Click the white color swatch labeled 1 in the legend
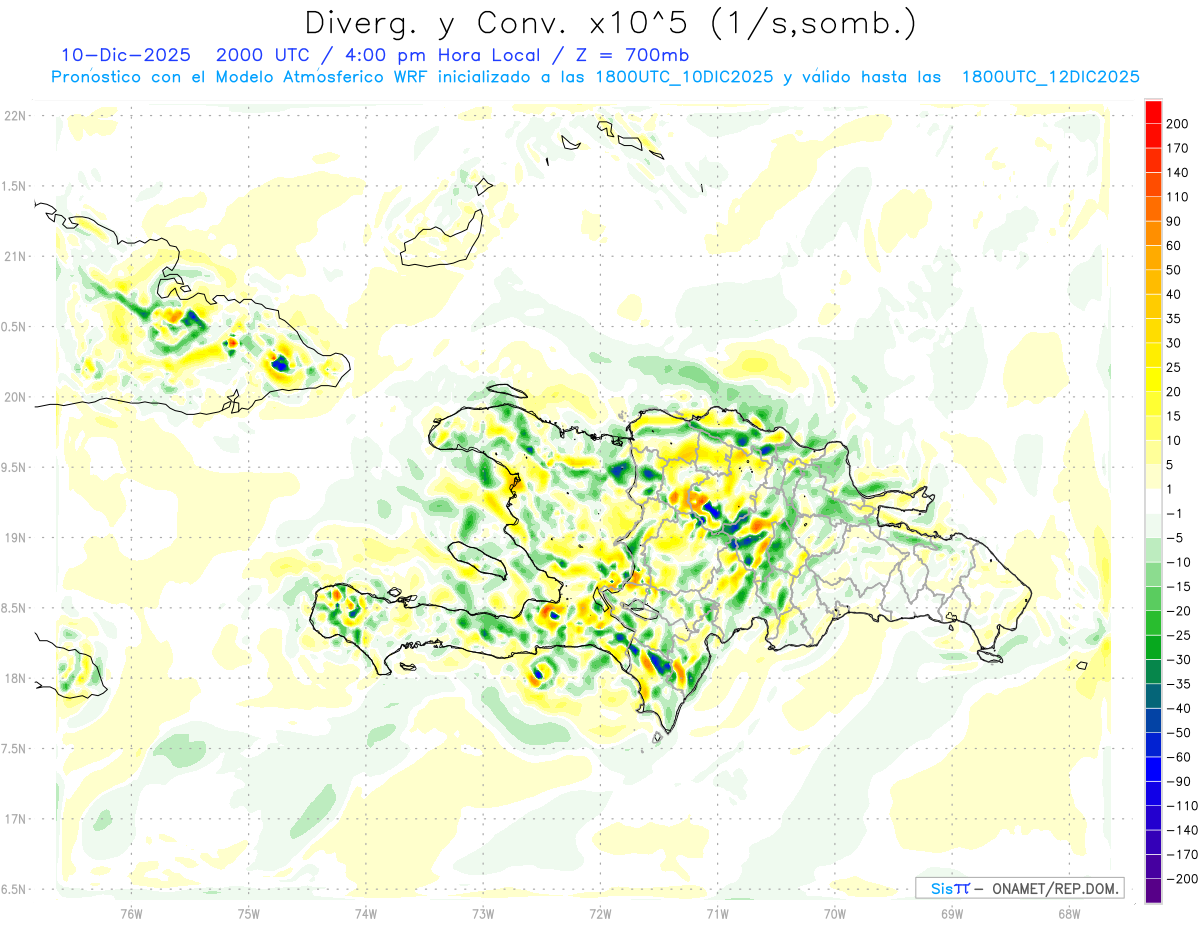This screenshot has width=1200, height=927. point(1153,501)
